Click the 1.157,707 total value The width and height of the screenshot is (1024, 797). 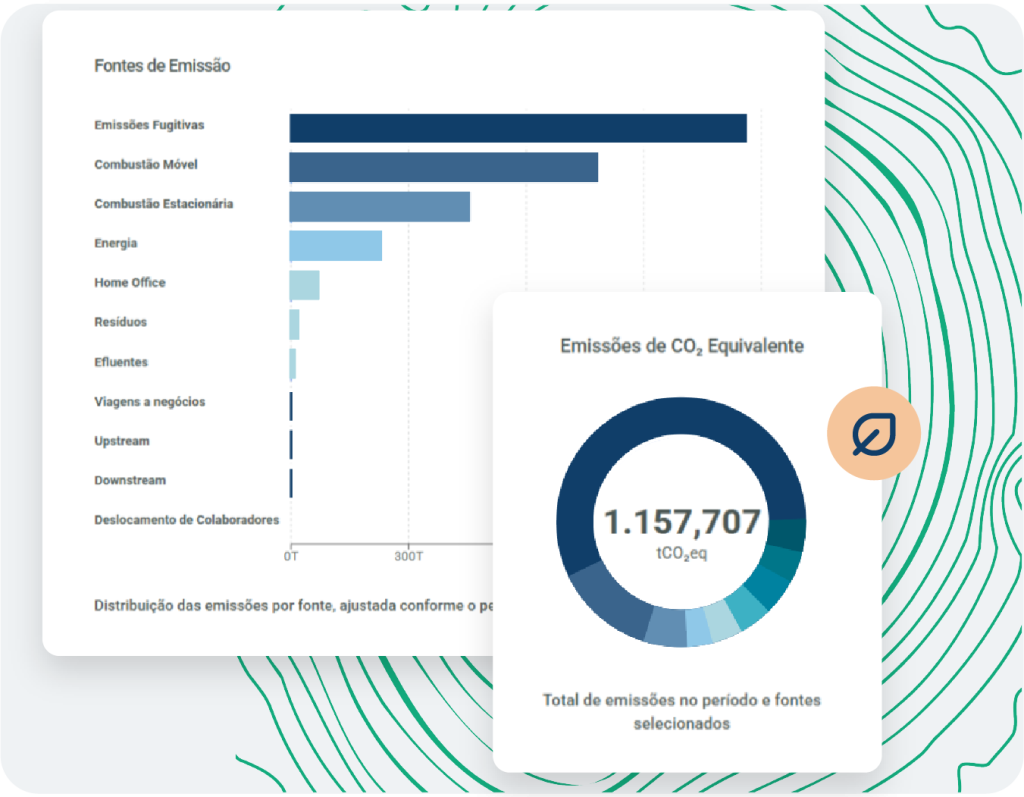point(682,522)
